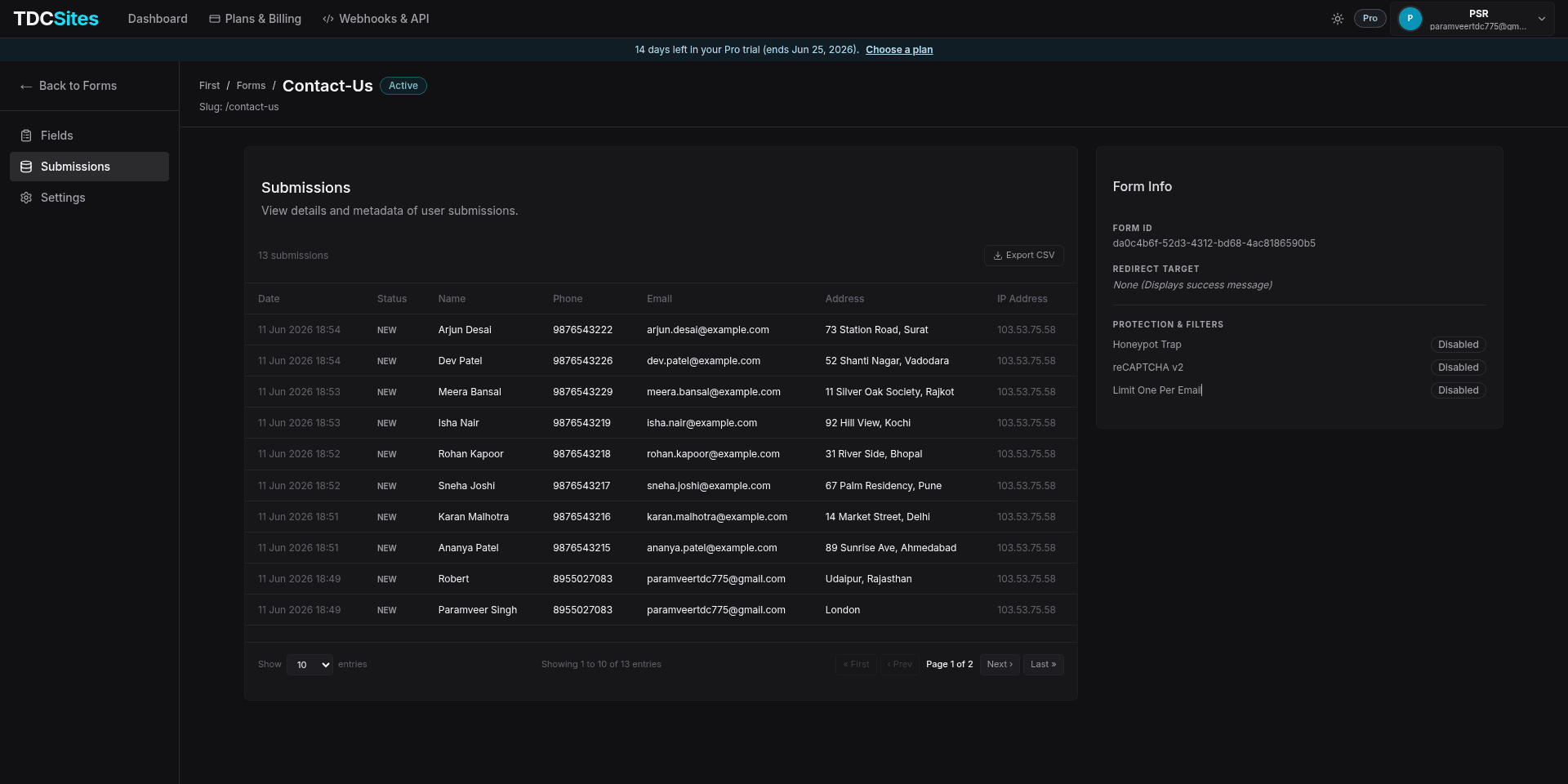The image size is (1568, 784).
Task: Toggle reCAPTCHA v2 Disabled badge
Action: 1458,367
